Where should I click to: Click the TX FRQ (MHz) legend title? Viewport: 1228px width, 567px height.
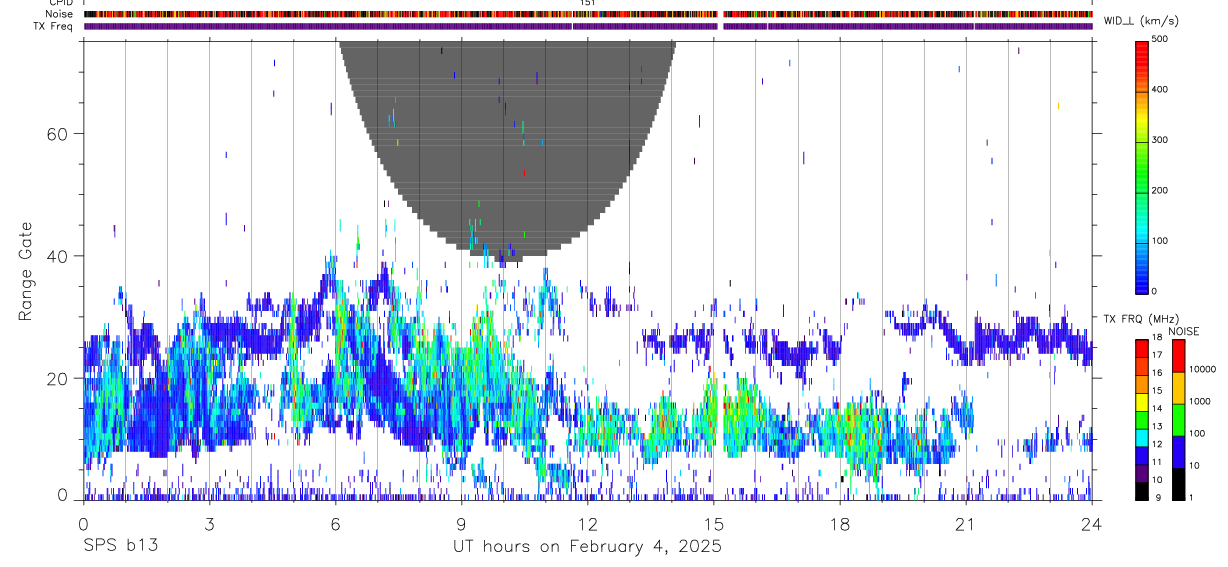1139,318
